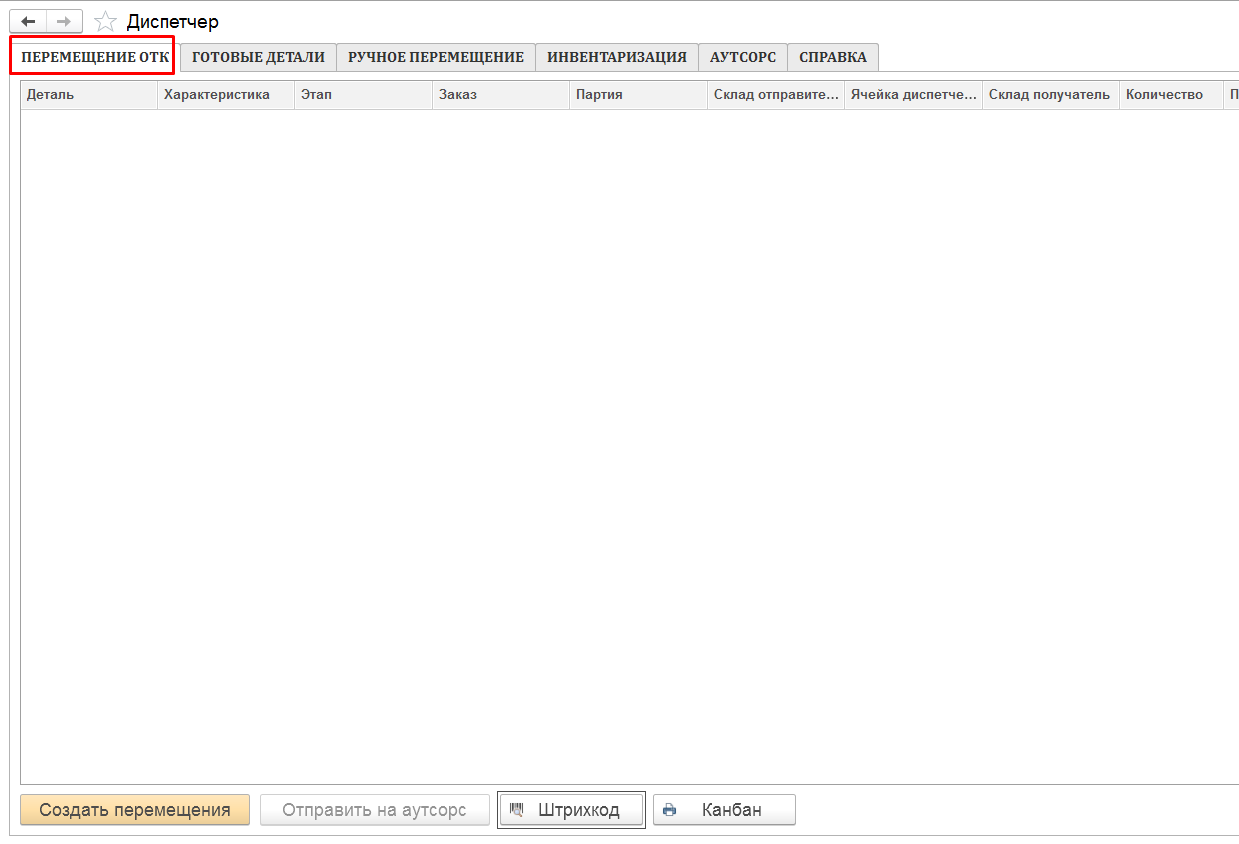
Task: Add Диспетчер to favorites with star
Action: pos(105,22)
